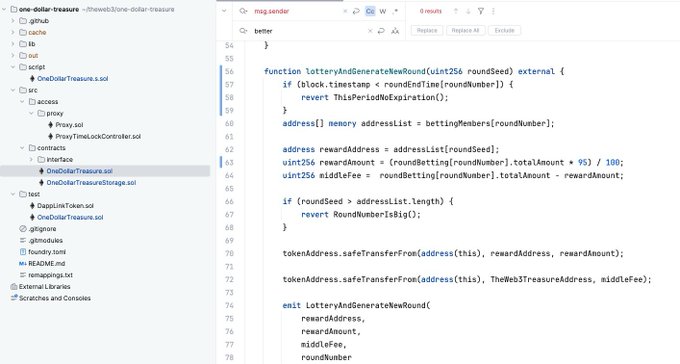Open the .gitmodules file

tap(45, 240)
